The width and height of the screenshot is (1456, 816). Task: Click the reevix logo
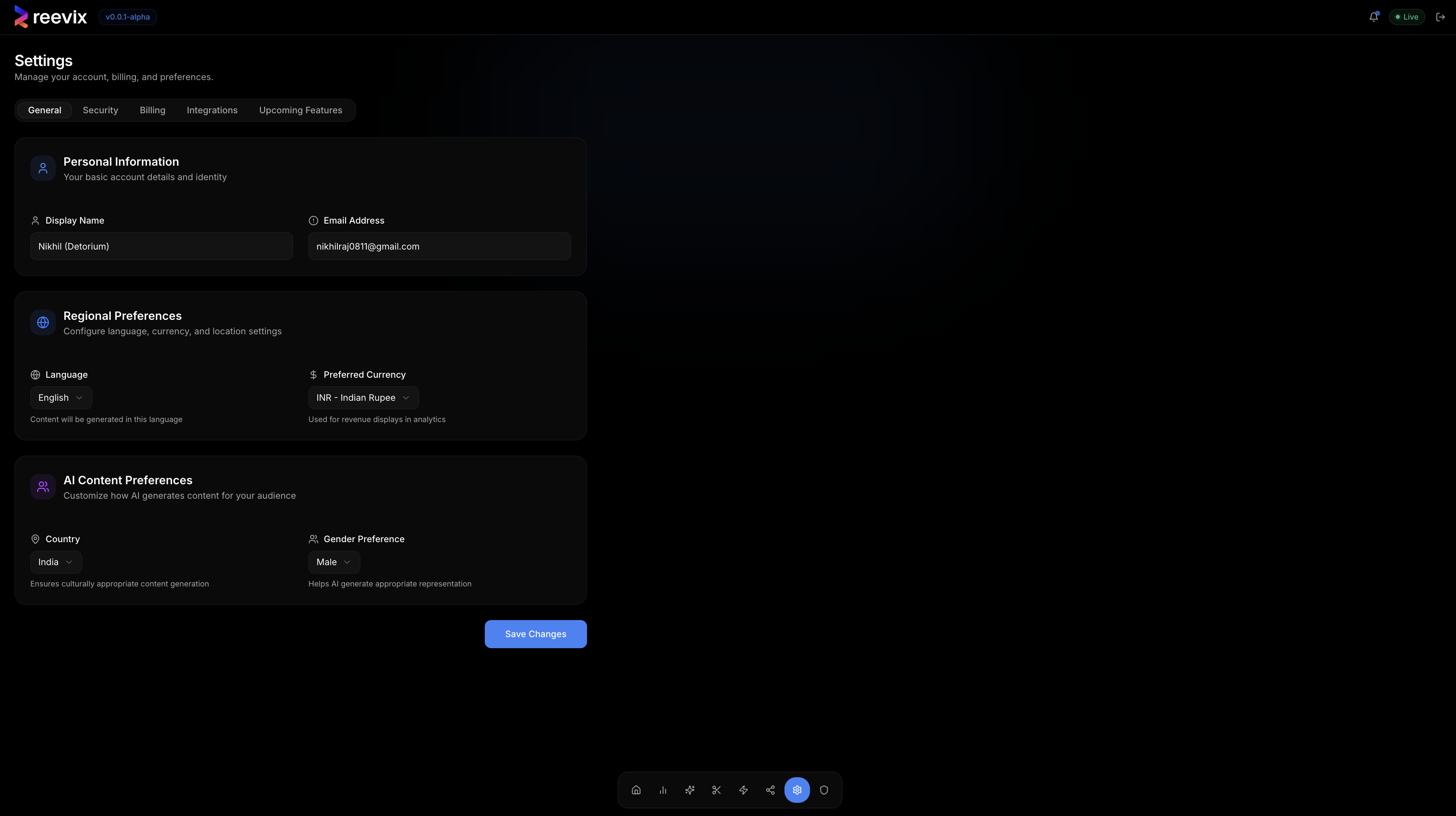coord(50,16)
